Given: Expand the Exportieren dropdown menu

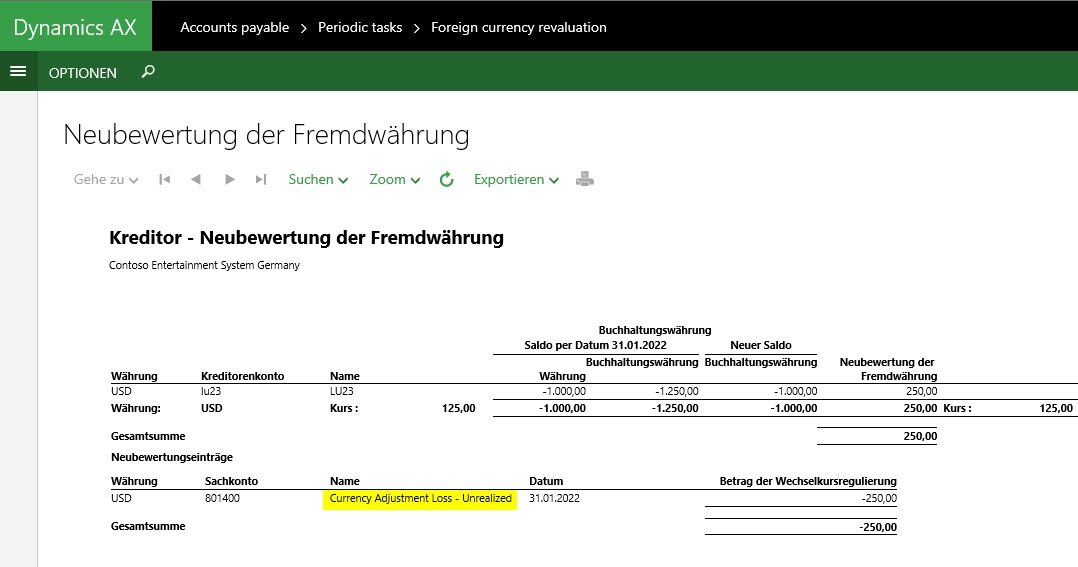Looking at the screenshot, I should pyautogui.click(x=516, y=180).
